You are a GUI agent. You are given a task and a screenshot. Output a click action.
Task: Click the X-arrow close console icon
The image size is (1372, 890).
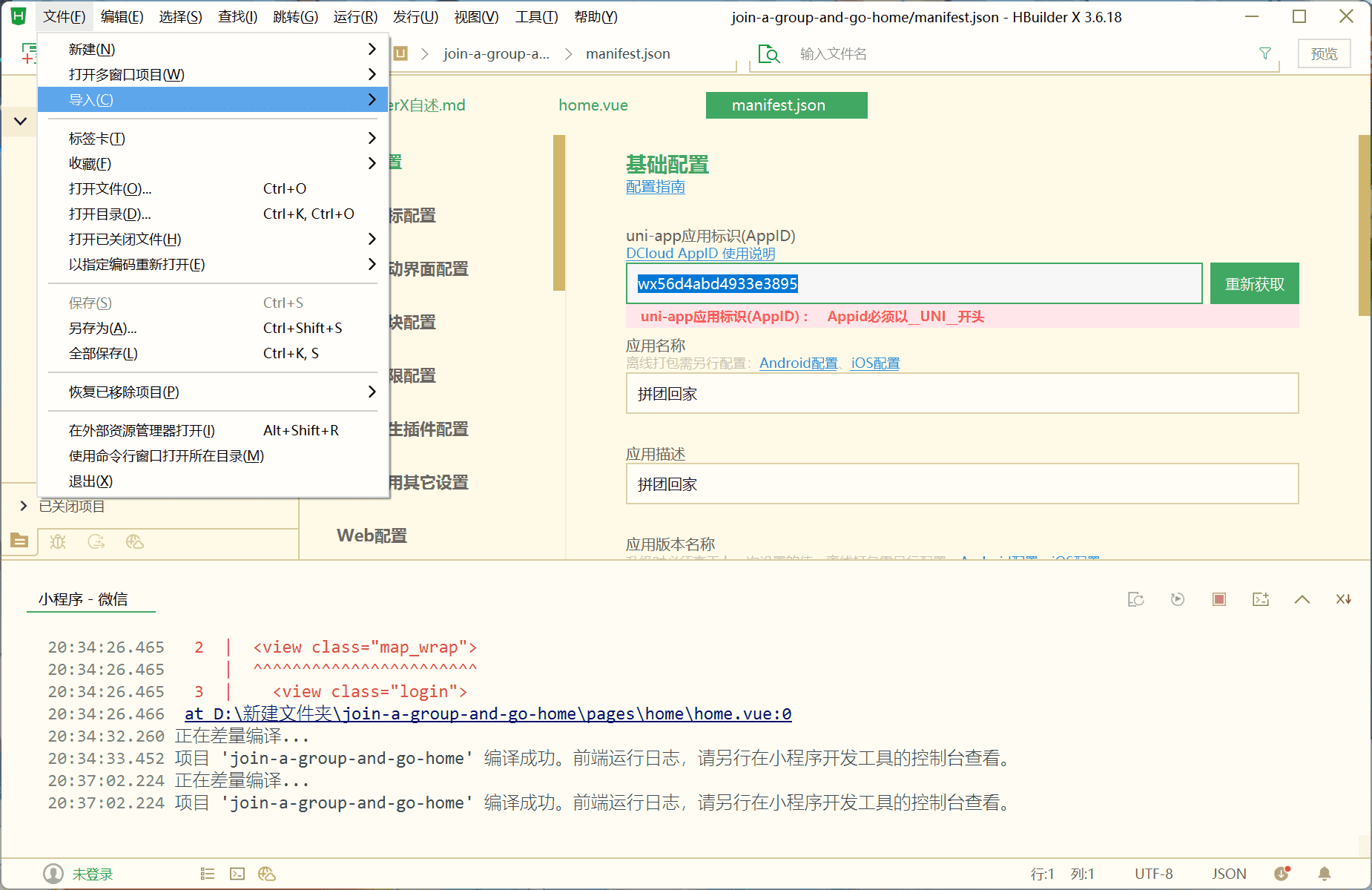1344,599
